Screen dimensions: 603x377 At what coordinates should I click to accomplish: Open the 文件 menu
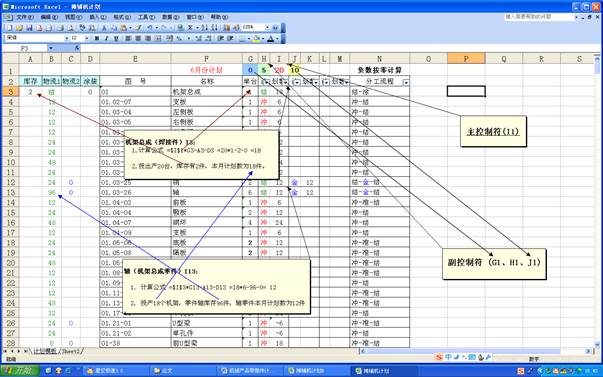click(x=25, y=17)
